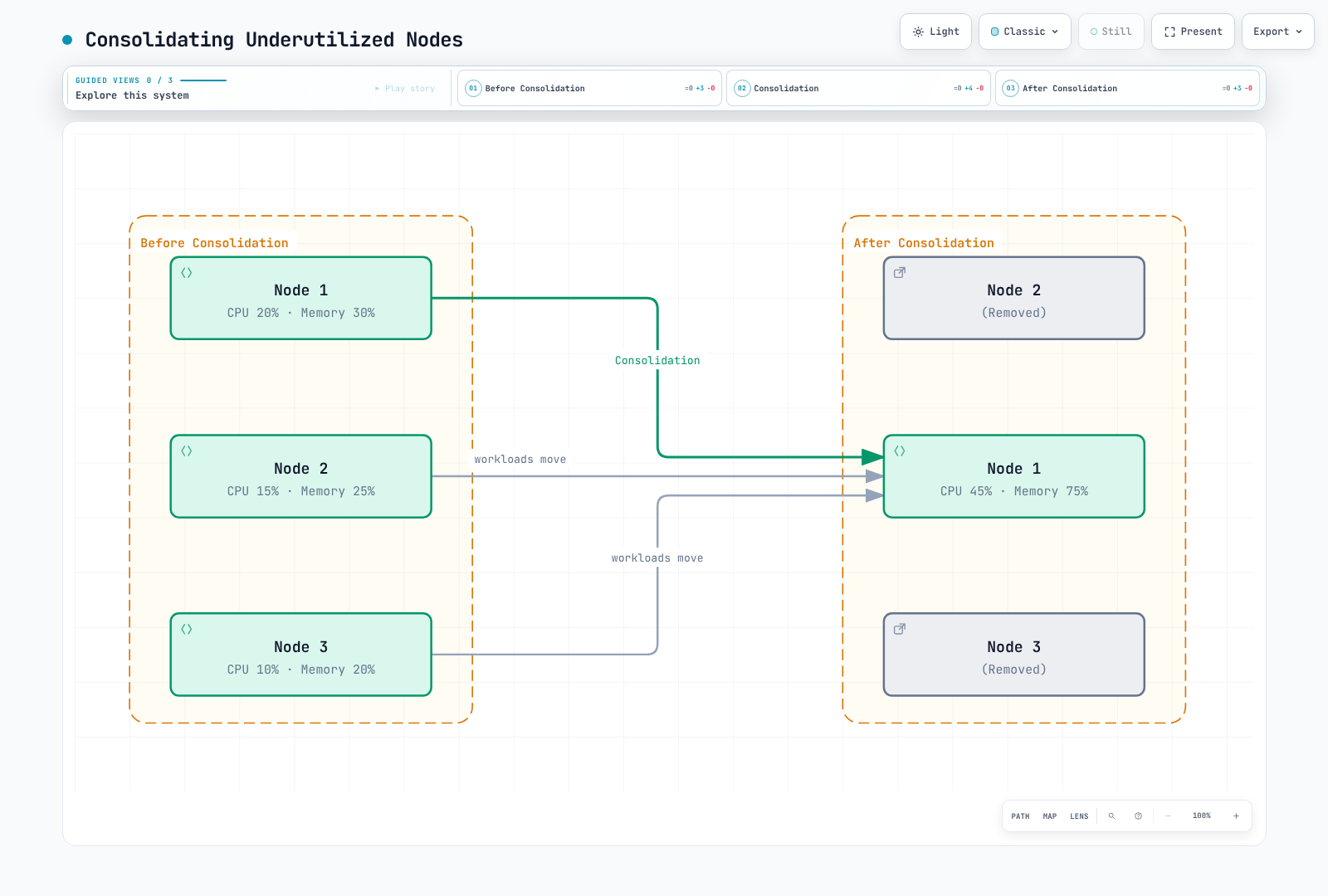Image resolution: width=1328 pixels, height=896 pixels.
Task: Click 'After Consolidation' group label
Action: click(924, 243)
